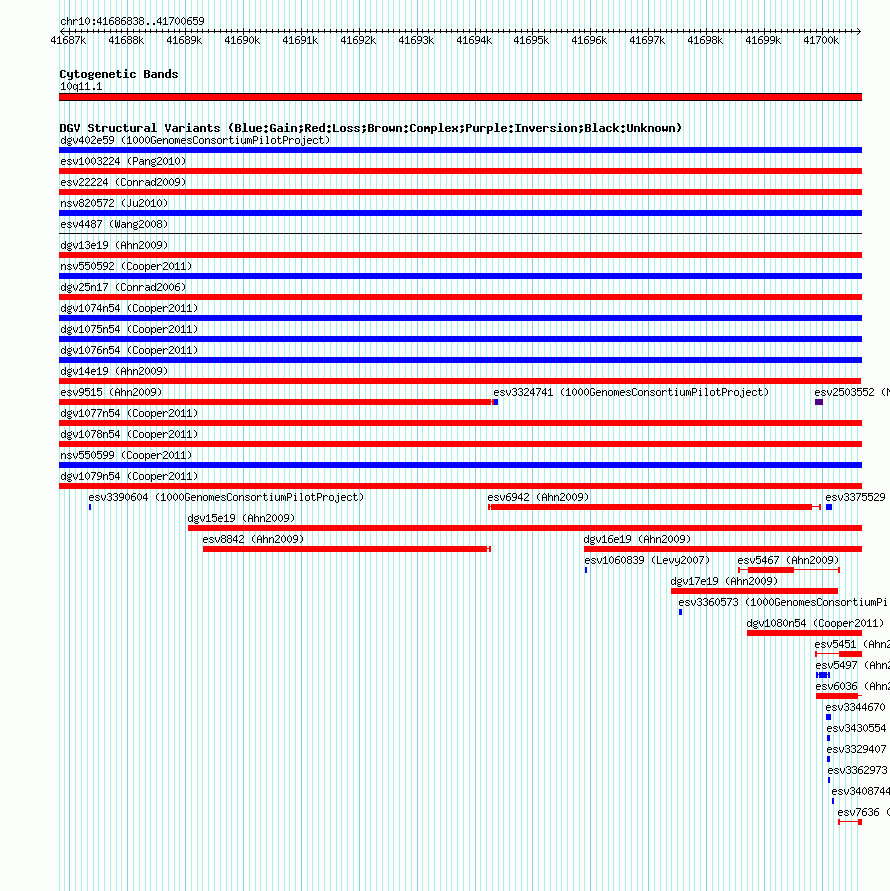Click blue bar beneath nsv550592 (Cooper2011)
Viewport: 890px width, 891px height.
pyautogui.click(x=460, y=276)
